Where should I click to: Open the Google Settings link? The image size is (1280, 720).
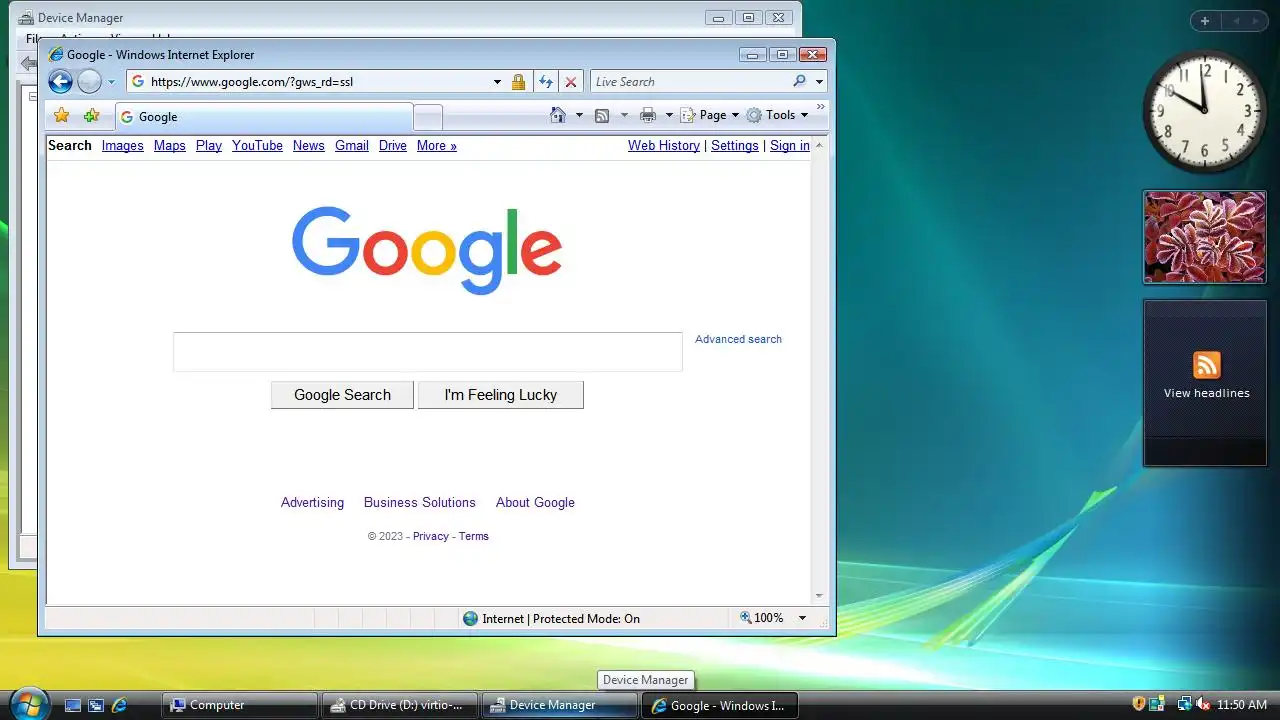[735, 145]
